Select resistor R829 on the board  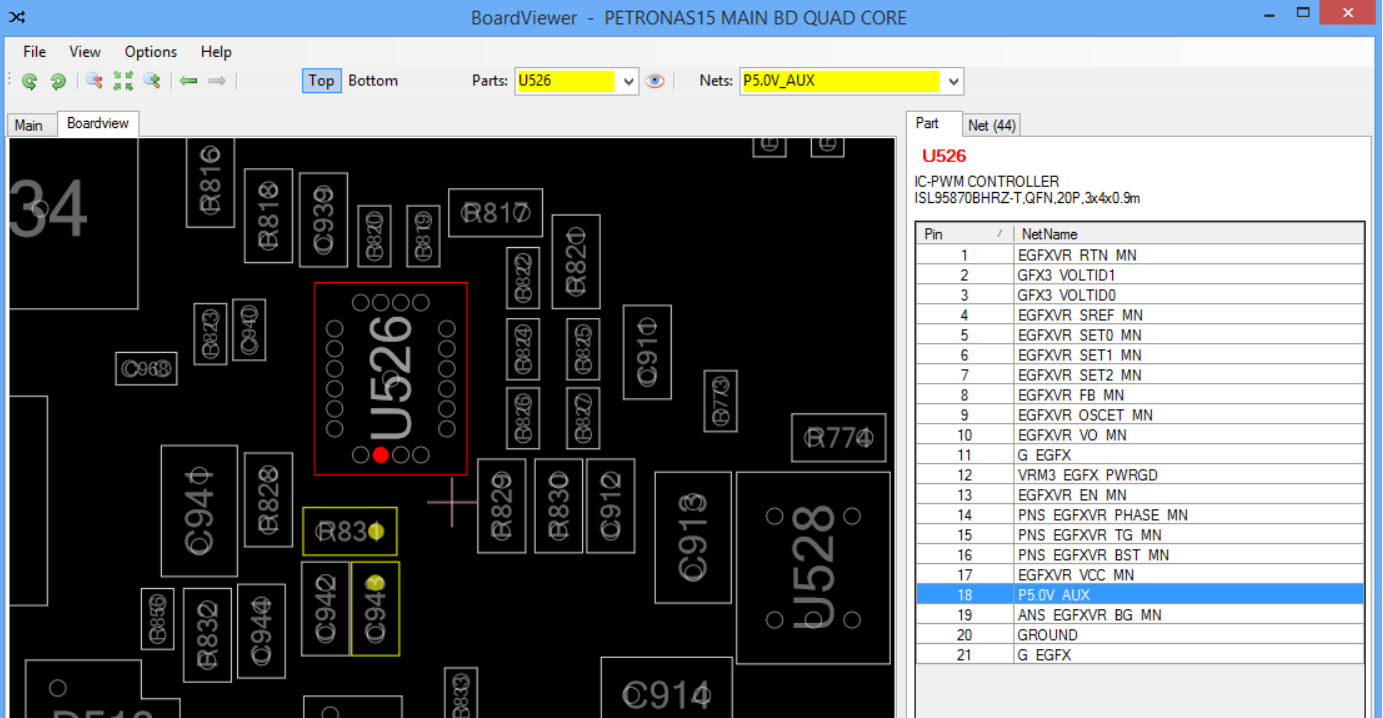(x=502, y=506)
